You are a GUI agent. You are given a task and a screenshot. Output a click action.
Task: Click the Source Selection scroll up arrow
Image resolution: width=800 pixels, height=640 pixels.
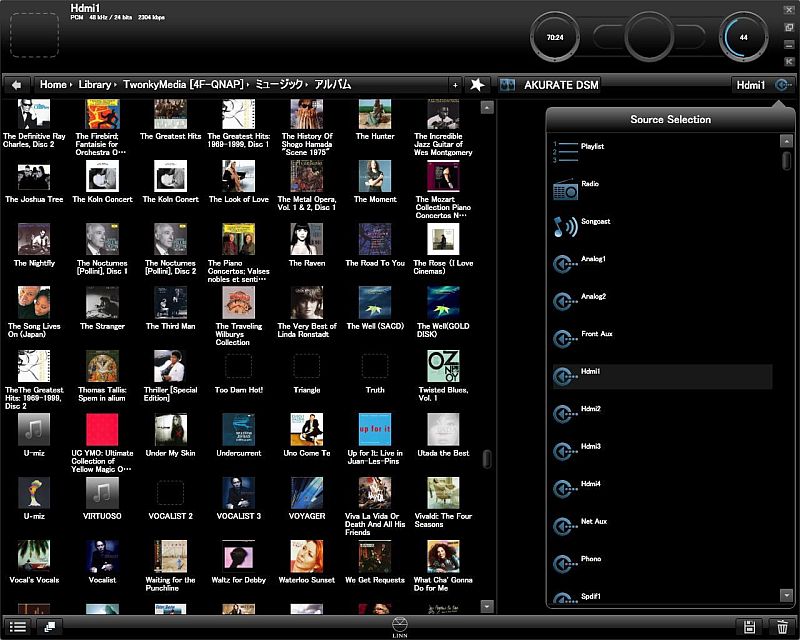[786, 140]
